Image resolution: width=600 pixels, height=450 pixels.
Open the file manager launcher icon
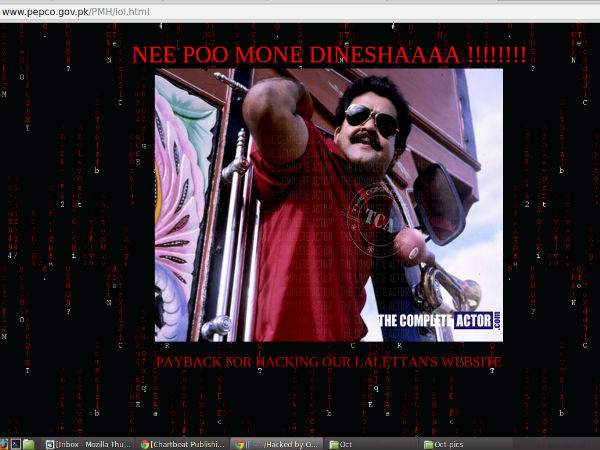[x=29, y=443]
